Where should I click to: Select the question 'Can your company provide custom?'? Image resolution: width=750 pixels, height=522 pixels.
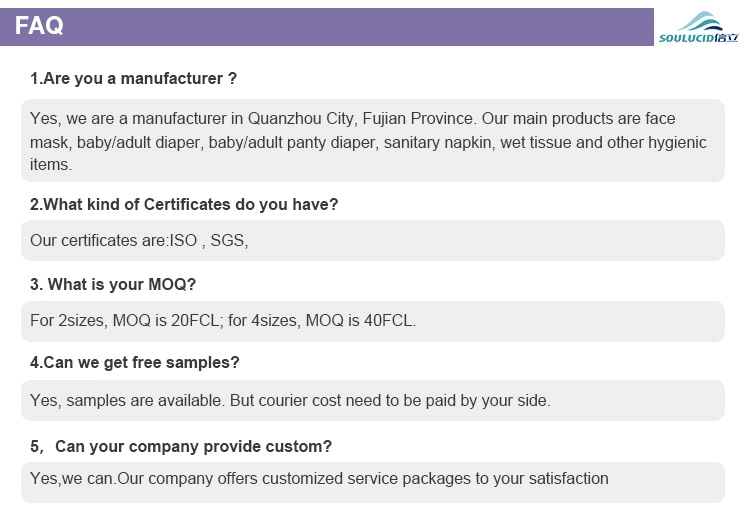tap(181, 446)
